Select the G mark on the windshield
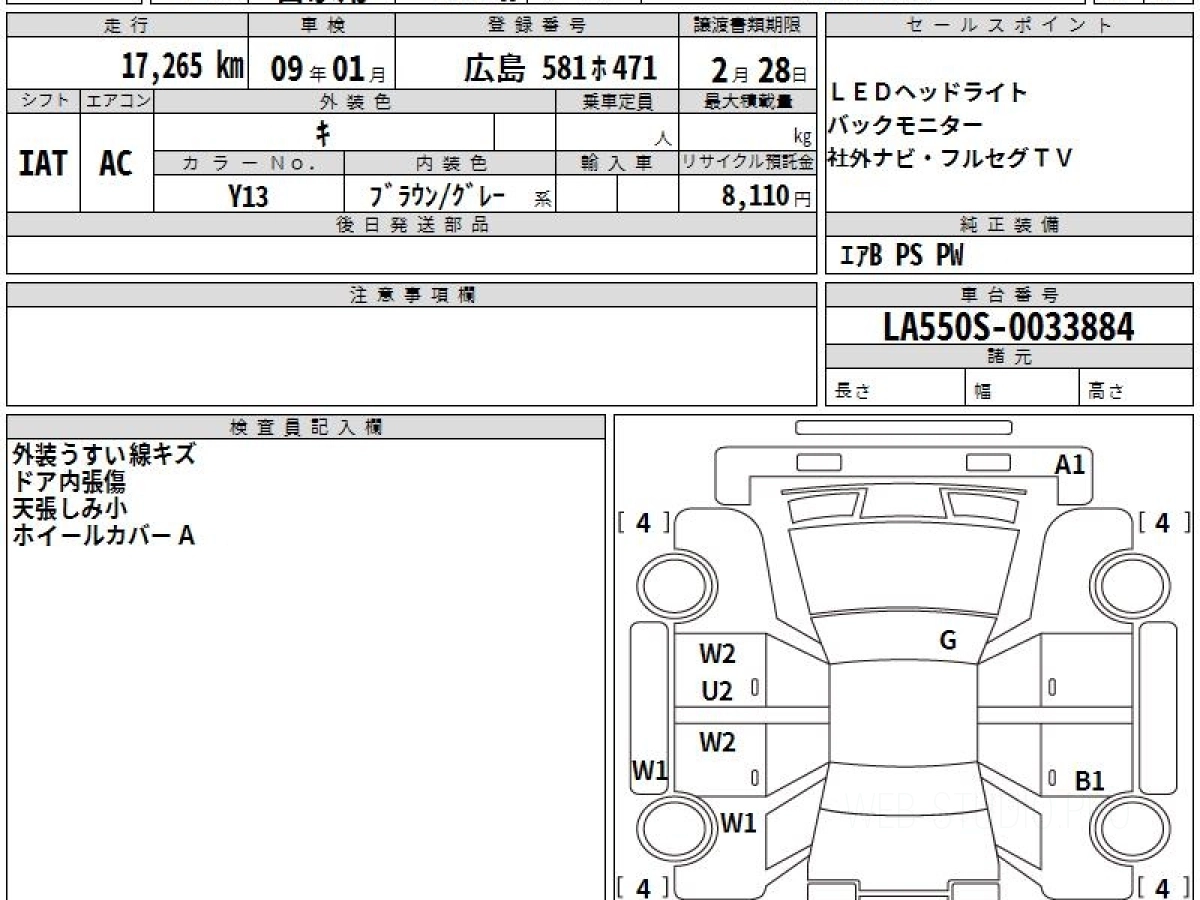This screenshot has width=1200, height=900. pos(947,641)
